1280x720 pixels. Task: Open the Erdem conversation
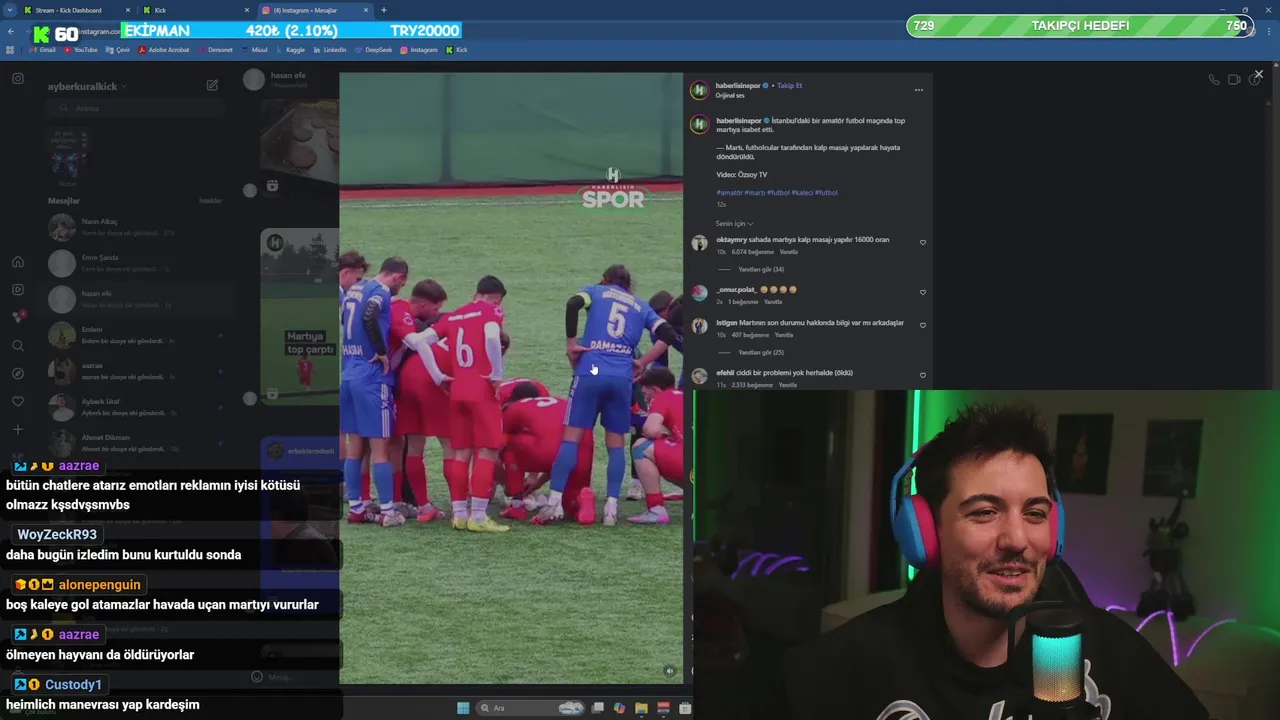[x=135, y=335]
